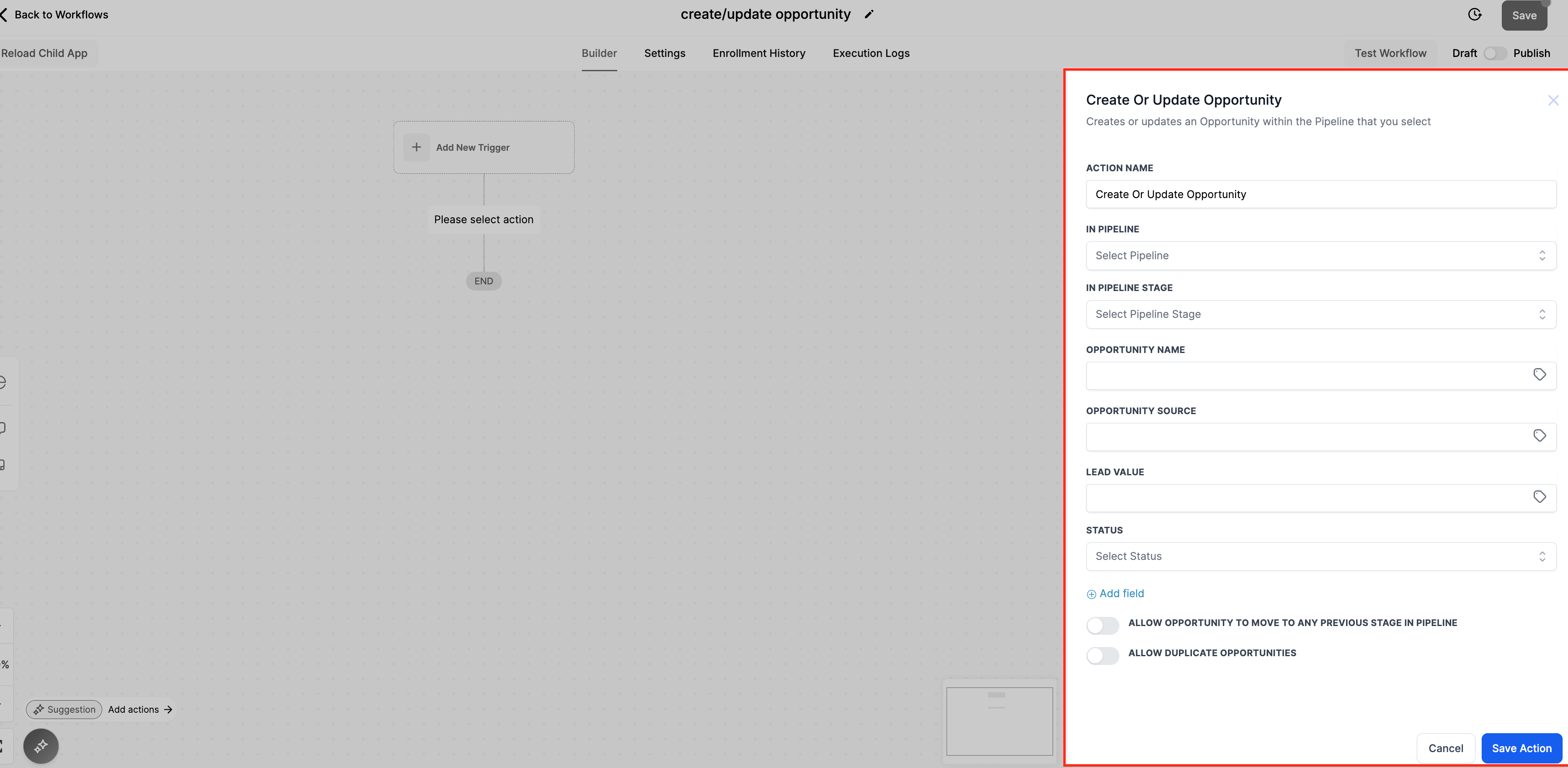The width and height of the screenshot is (1568, 768).
Task: Open the Select Status dropdown
Action: pos(1320,556)
